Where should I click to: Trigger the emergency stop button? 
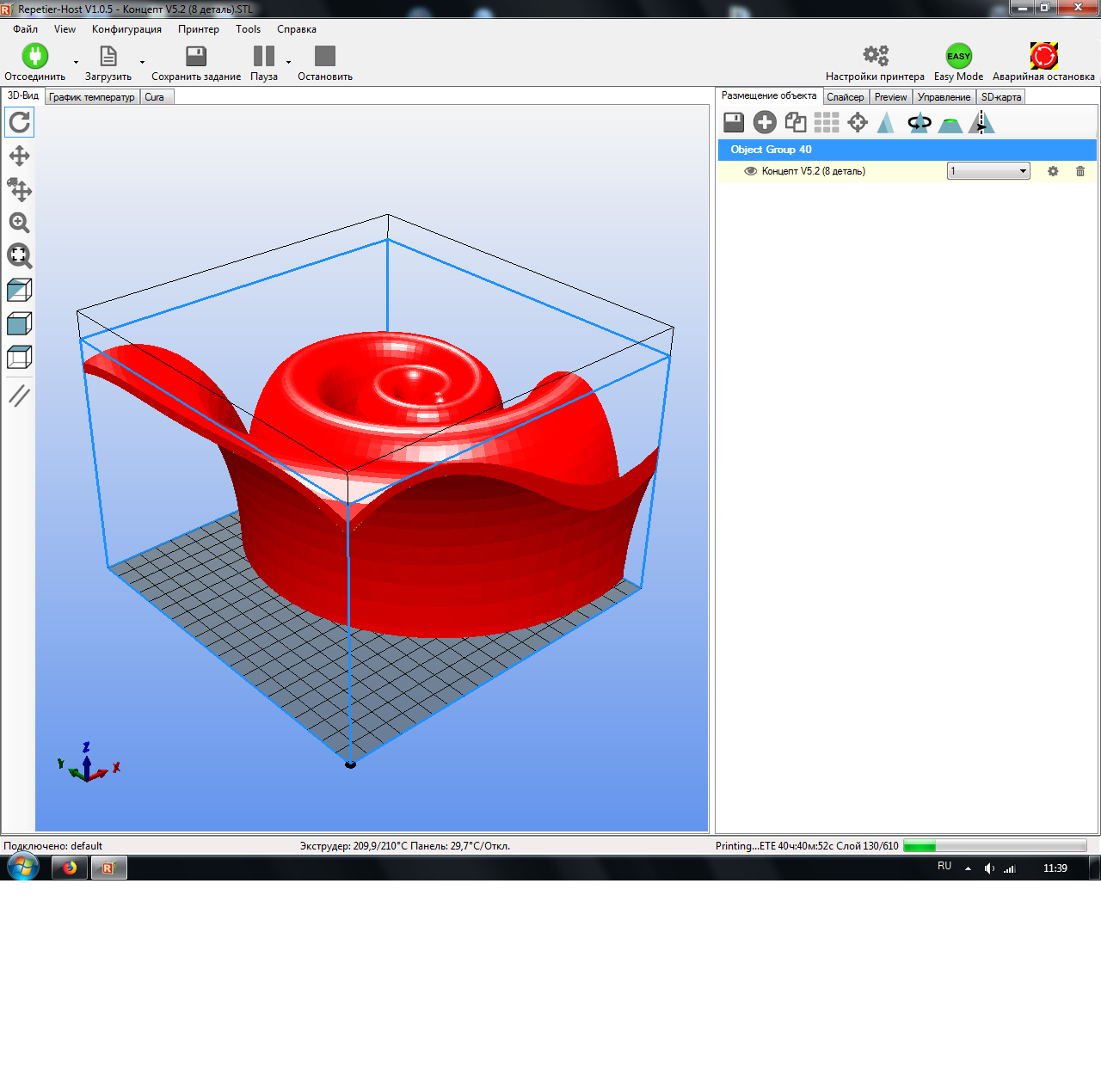[x=1043, y=55]
